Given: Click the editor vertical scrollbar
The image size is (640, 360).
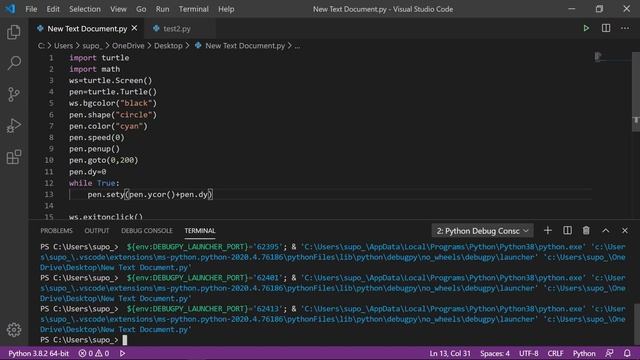Looking at the screenshot, I should (x=636, y=92).
